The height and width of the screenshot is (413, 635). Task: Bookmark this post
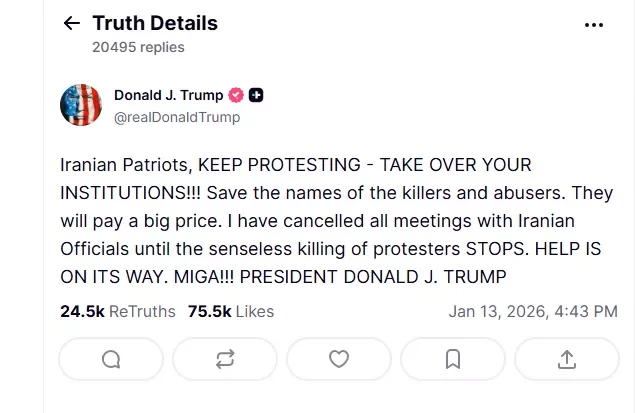coord(453,358)
